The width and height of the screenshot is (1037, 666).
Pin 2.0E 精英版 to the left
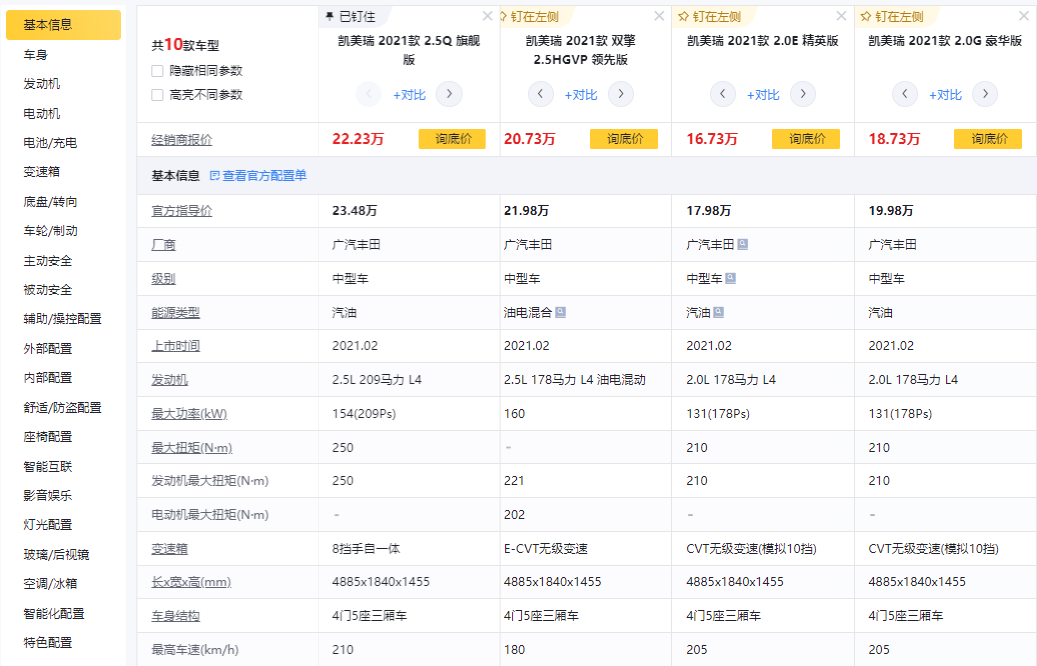click(710, 17)
